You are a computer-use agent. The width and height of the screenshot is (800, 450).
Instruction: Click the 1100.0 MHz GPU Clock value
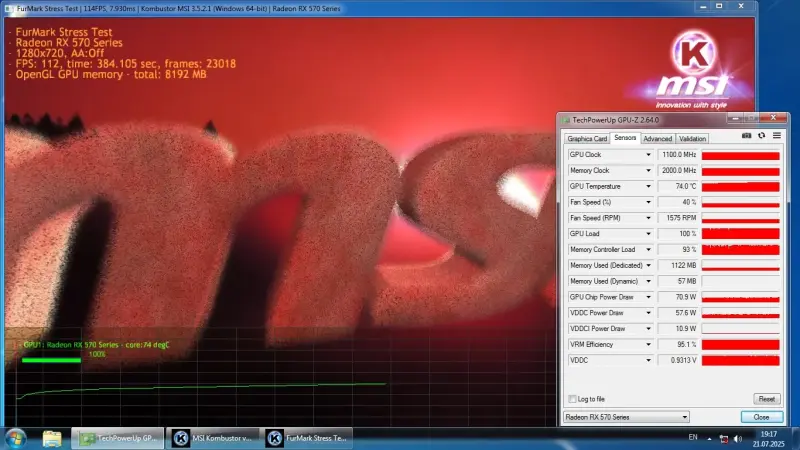[x=678, y=155]
